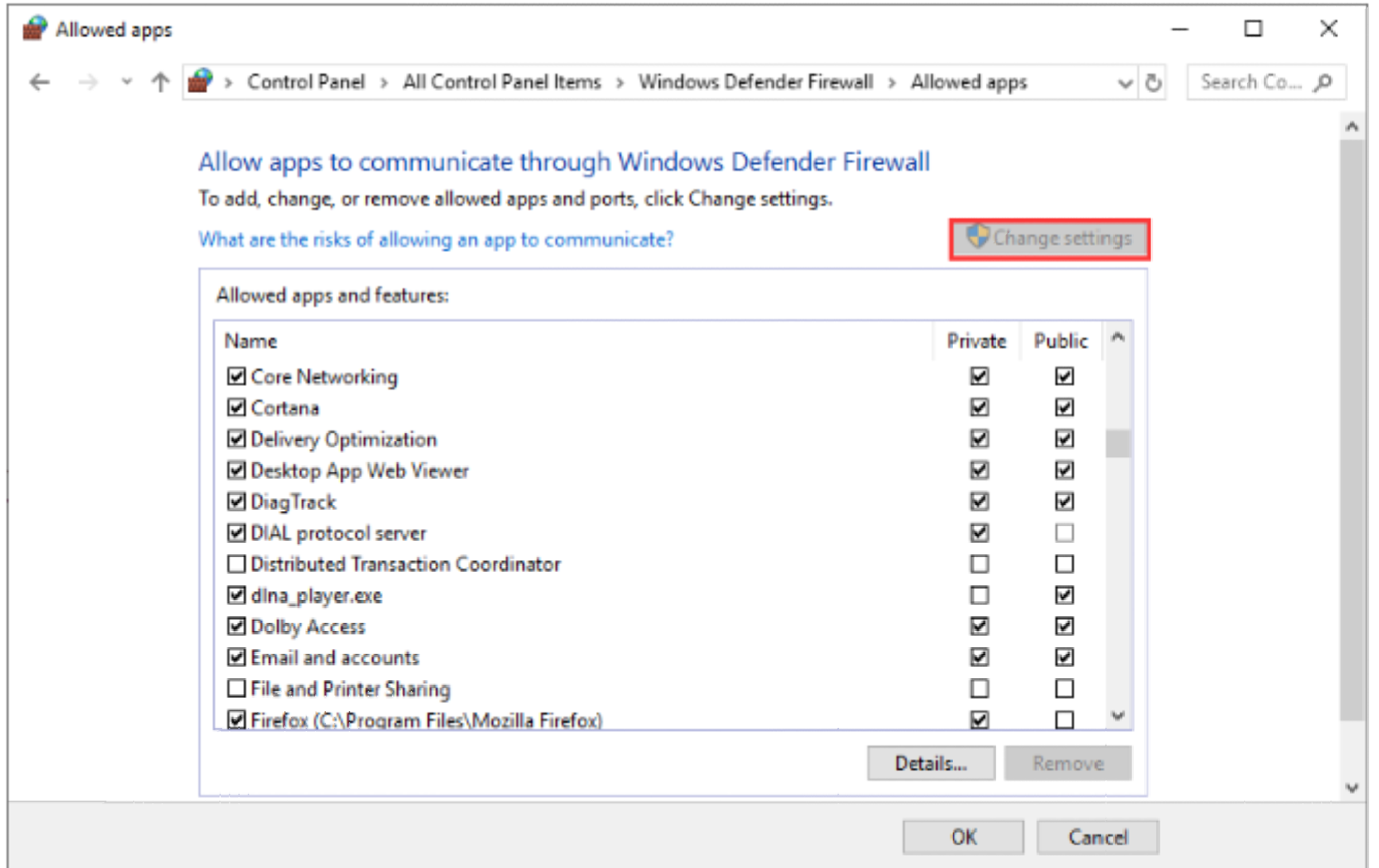Image resolution: width=1379 pixels, height=868 pixels.
Task: Click the Allowed apps title bar icon
Action: pyautogui.click(x=34, y=29)
